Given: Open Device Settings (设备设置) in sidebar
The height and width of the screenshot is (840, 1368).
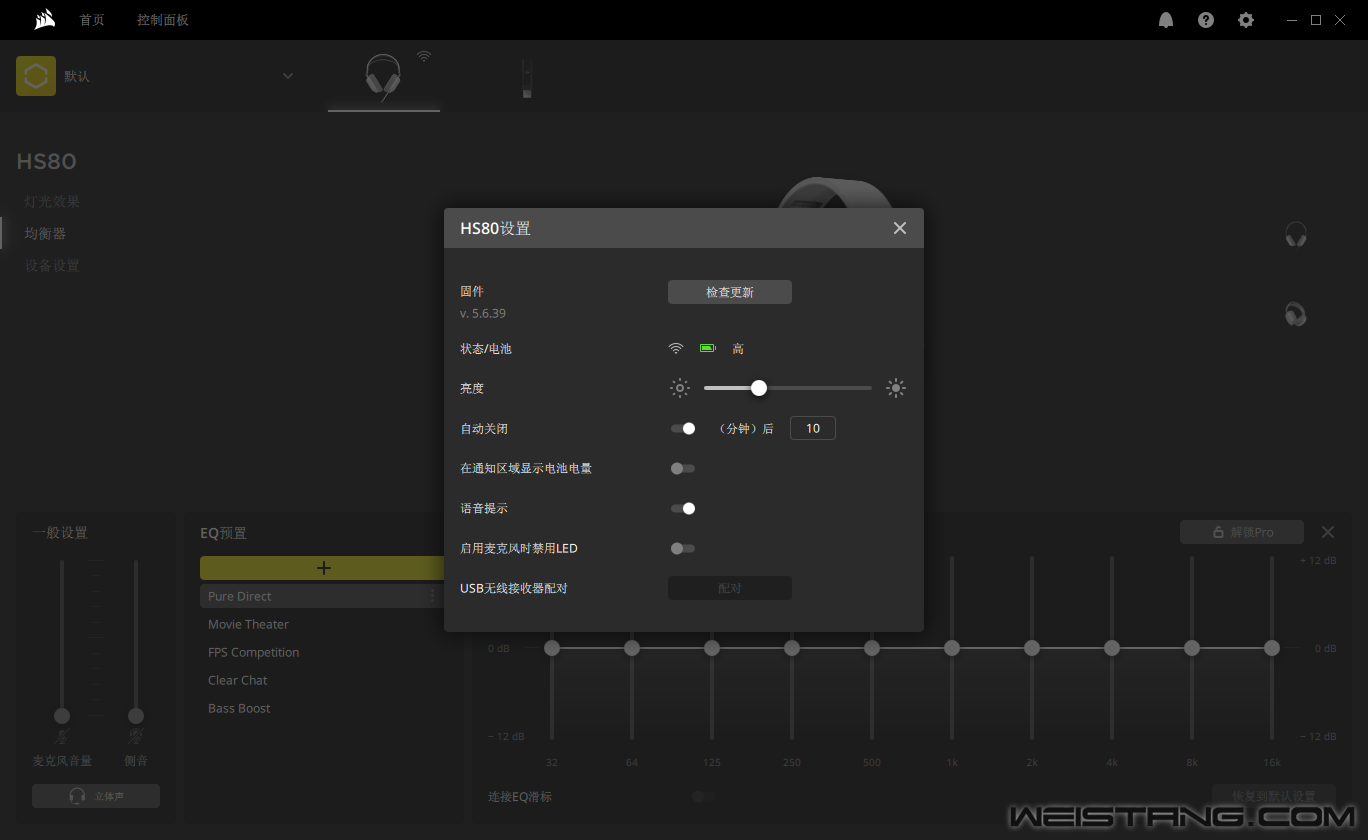Looking at the screenshot, I should (x=52, y=265).
